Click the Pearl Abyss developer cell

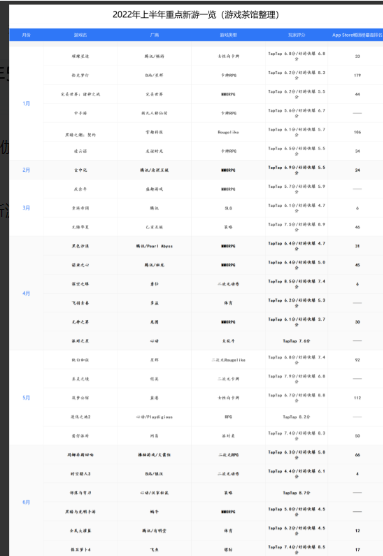point(154,246)
